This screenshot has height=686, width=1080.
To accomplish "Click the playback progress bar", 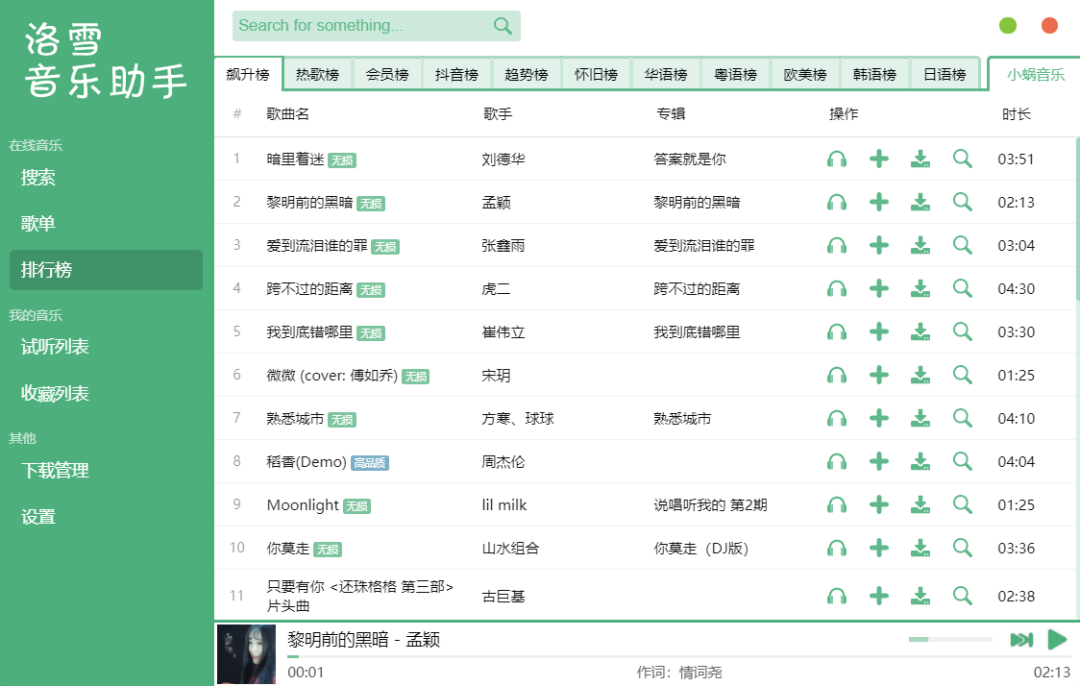I will [x=678, y=657].
